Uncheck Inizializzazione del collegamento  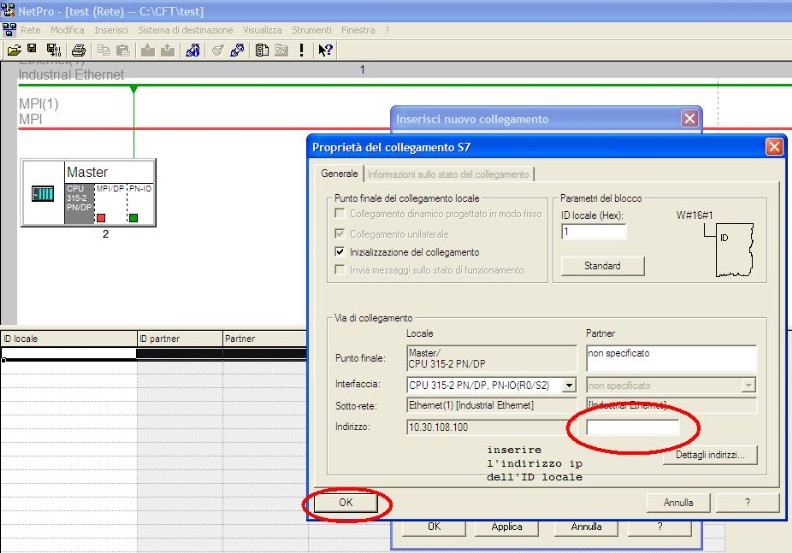339,252
